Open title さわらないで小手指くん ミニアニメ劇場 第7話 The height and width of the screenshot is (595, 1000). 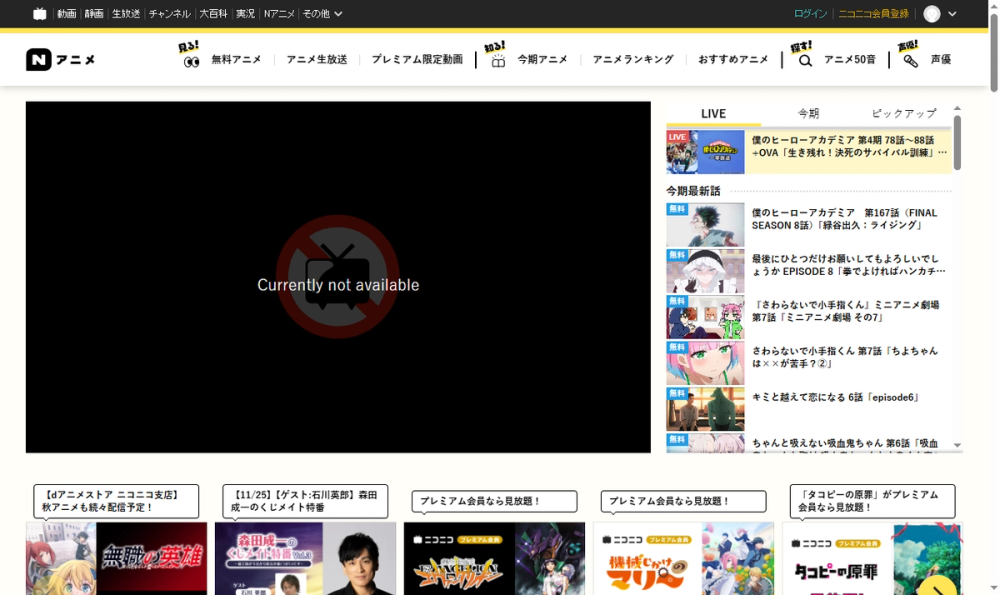845,311
